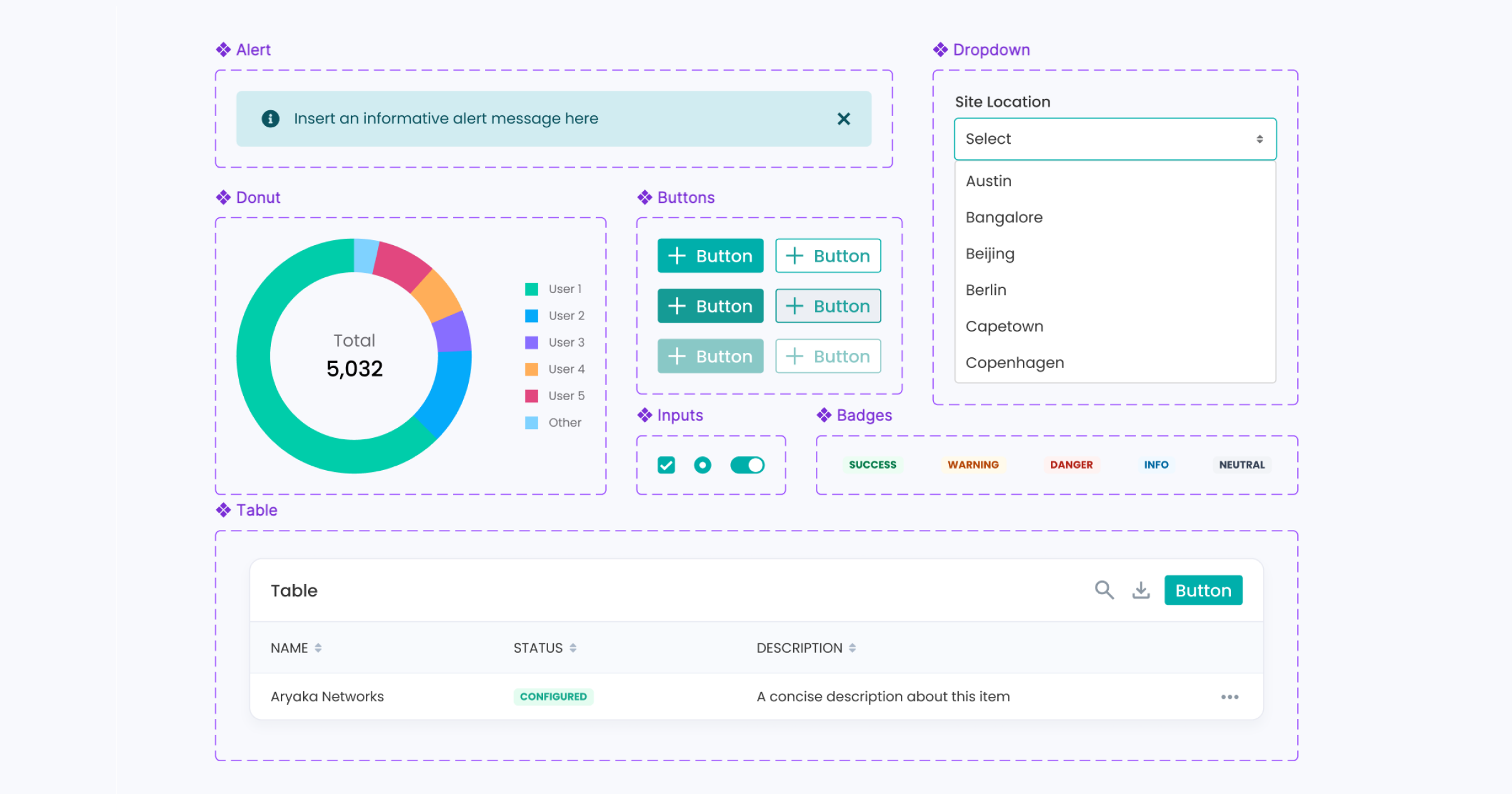Click the plus icon in the teal filled Button
This screenshot has height=794, width=1512.
[x=677, y=256]
